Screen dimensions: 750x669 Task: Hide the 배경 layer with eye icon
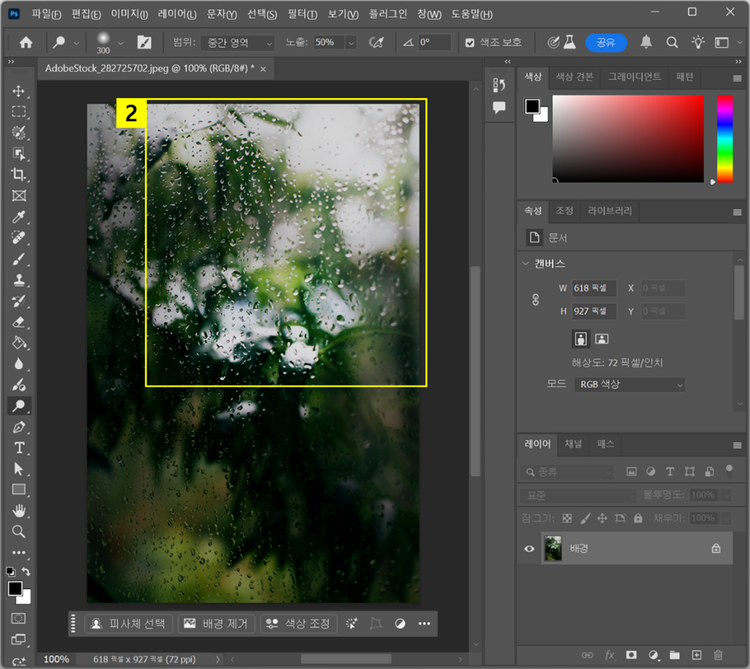(530, 548)
